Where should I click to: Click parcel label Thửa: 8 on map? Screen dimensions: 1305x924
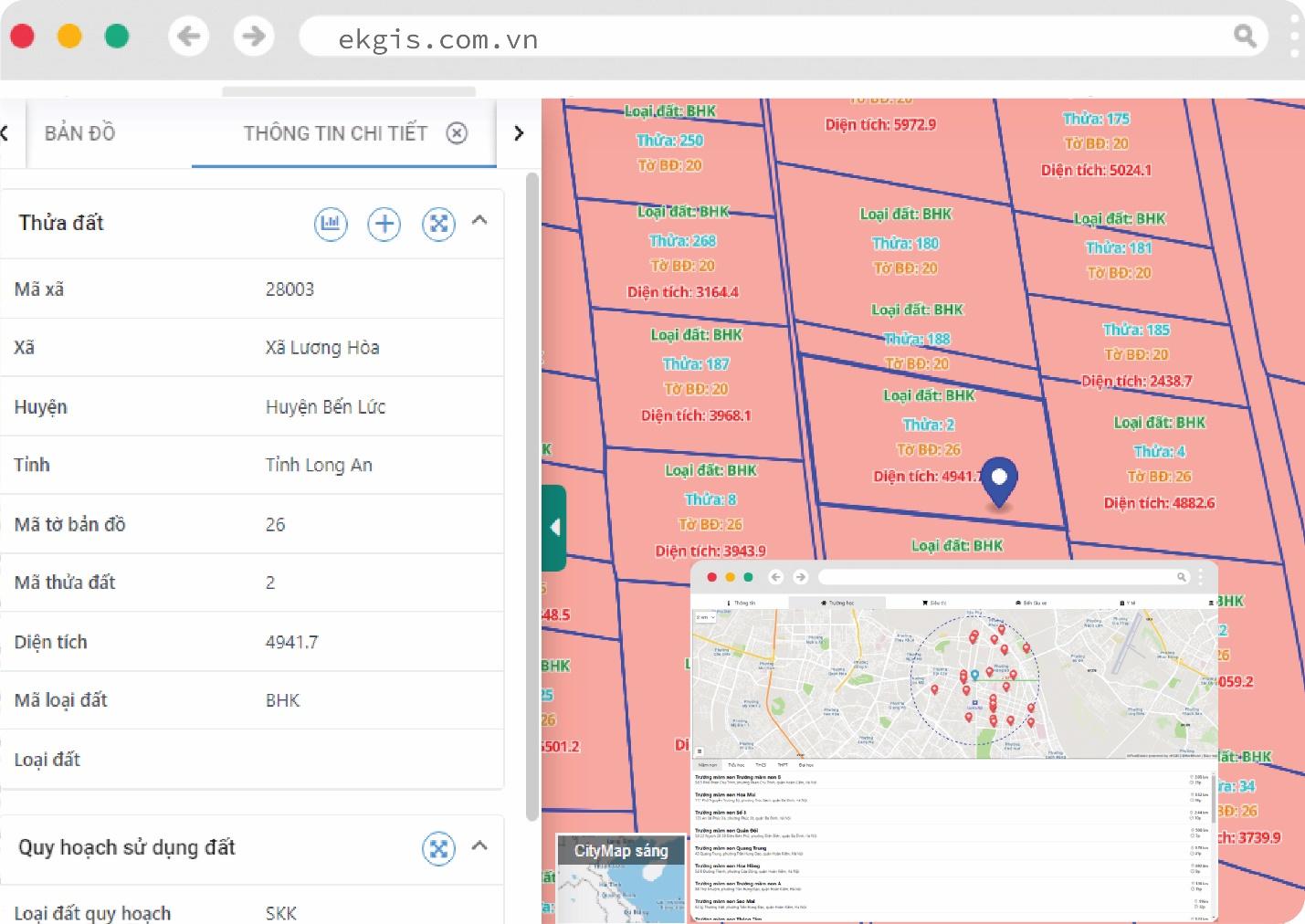coord(710,499)
